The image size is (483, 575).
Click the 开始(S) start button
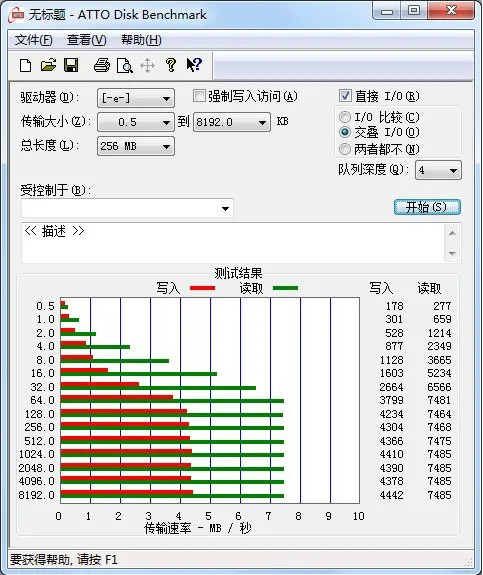[427, 207]
